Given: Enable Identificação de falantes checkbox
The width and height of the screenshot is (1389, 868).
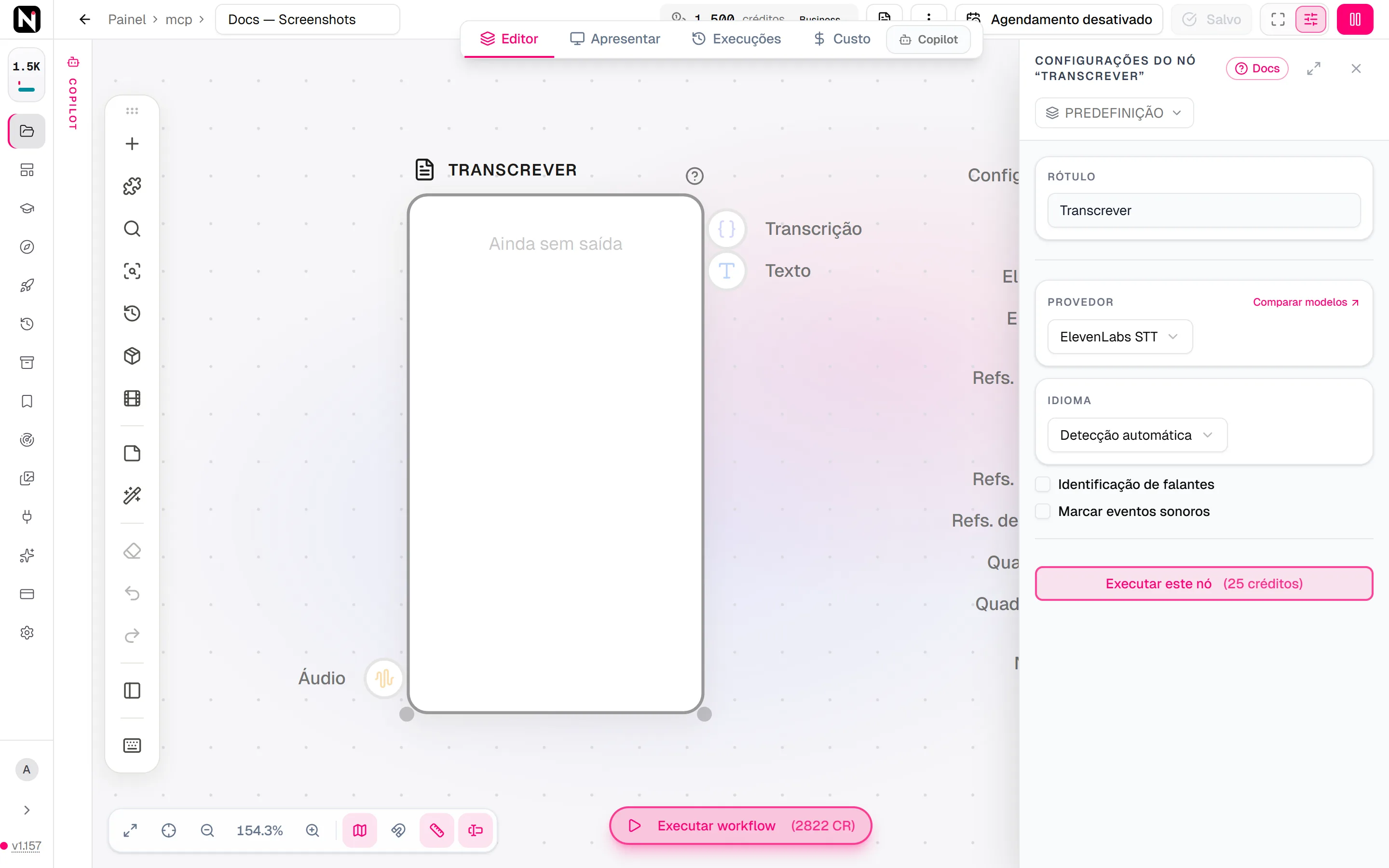Looking at the screenshot, I should [1043, 484].
